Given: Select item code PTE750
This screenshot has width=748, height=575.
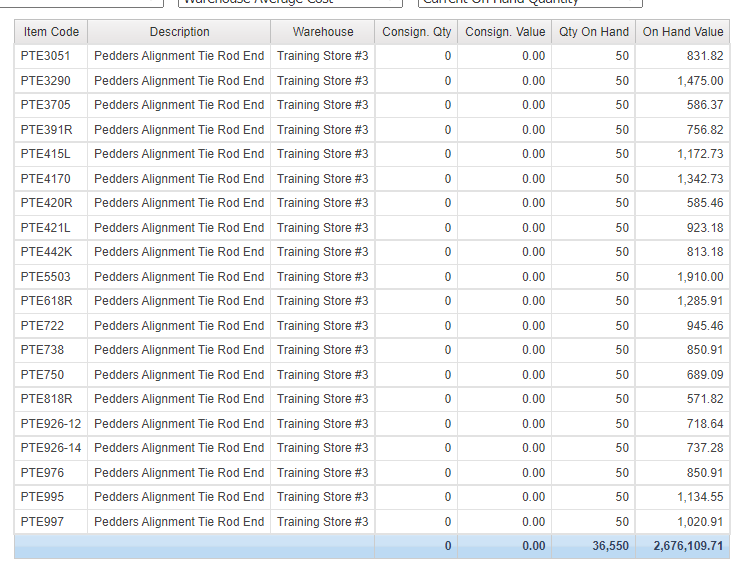Looking at the screenshot, I should coord(42,375).
